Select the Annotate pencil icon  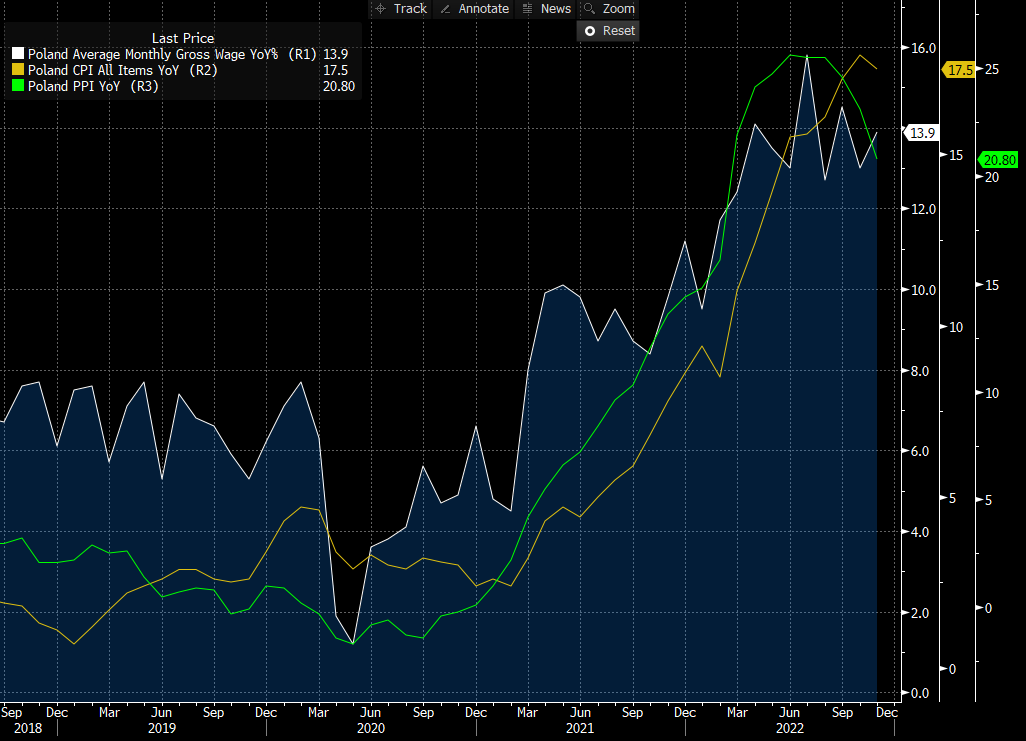pyautogui.click(x=445, y=9)
